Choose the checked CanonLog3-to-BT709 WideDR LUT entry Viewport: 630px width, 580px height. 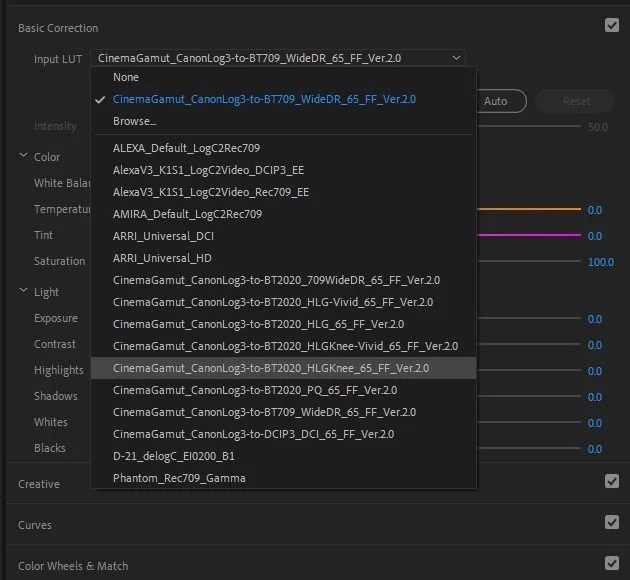point(284,99)
